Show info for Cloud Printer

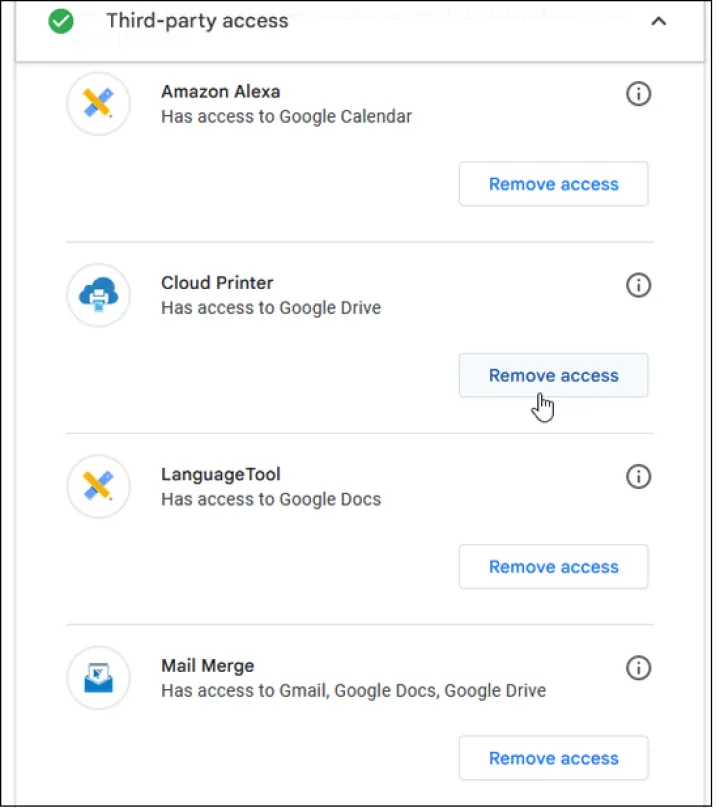[x=638, y=285]
